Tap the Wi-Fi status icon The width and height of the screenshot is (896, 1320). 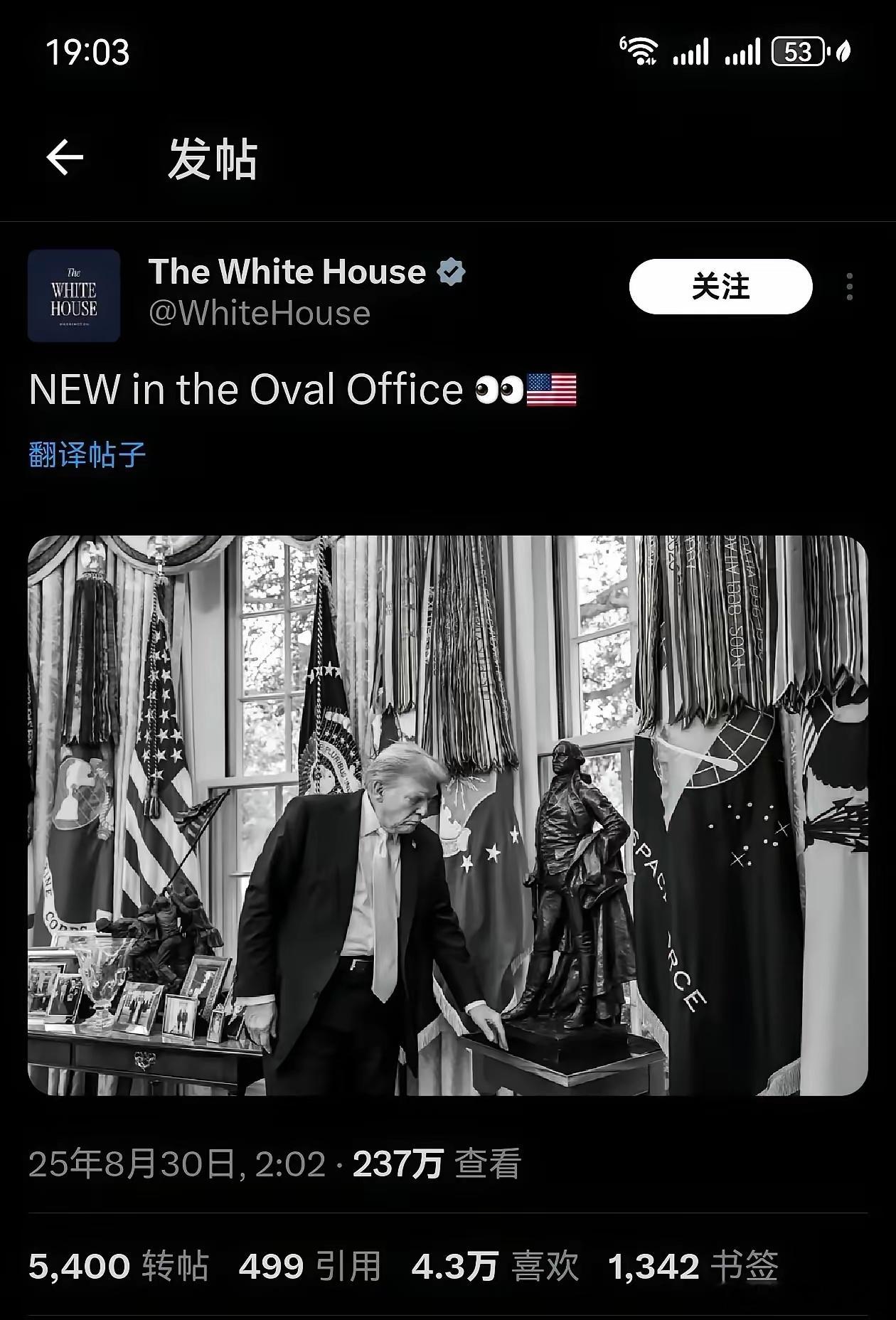[639, 52]
